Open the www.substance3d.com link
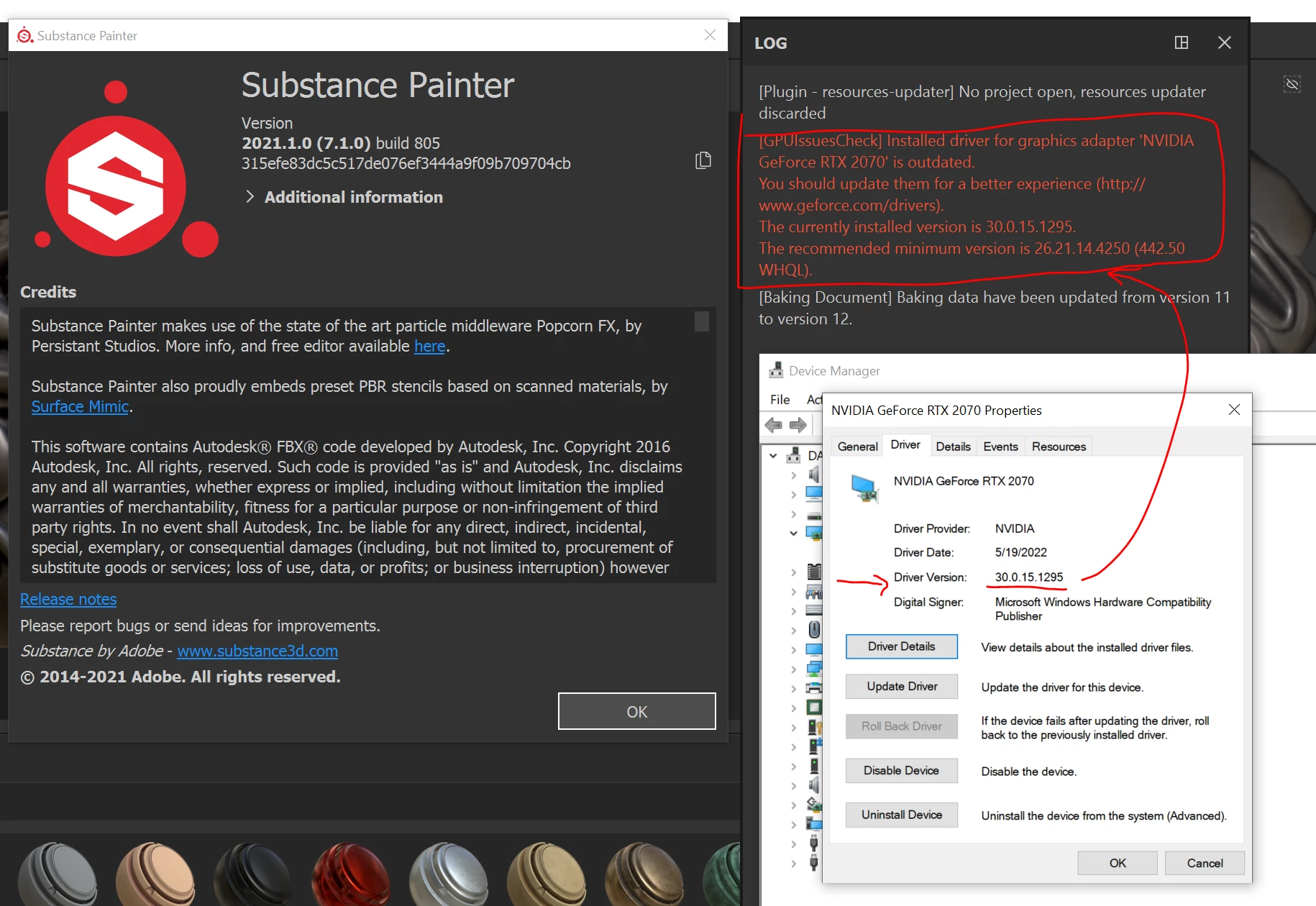Screen dimensions: 1316x906 pyautogui.click(x=257, y=651)
